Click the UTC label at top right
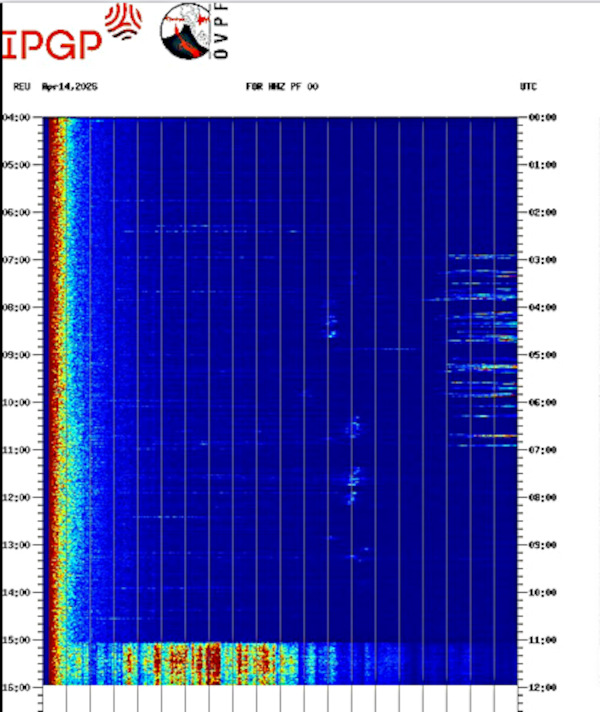 [x=528, y=87]
